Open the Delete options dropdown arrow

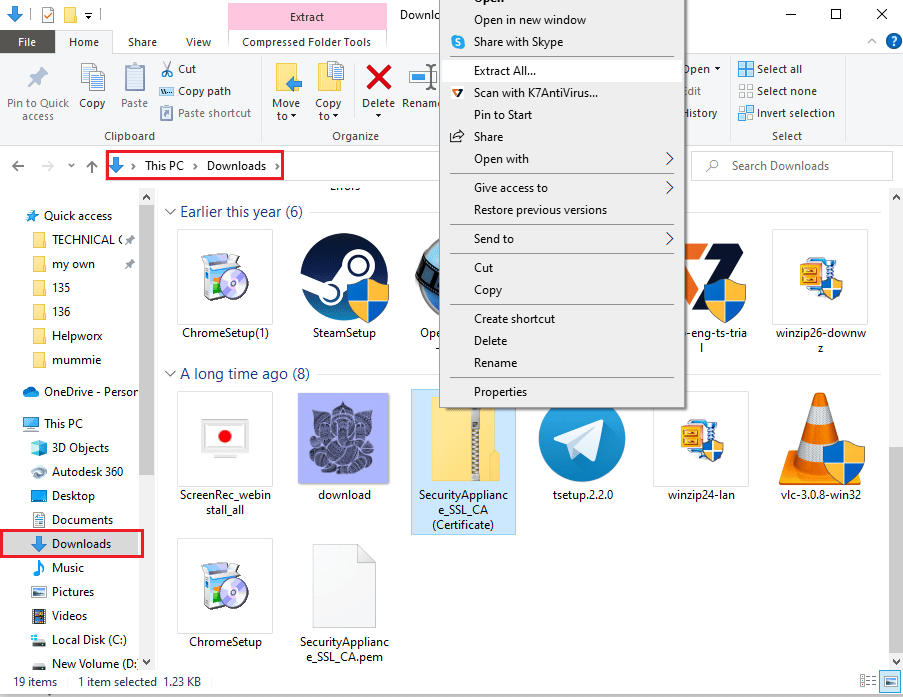(378, 116)
